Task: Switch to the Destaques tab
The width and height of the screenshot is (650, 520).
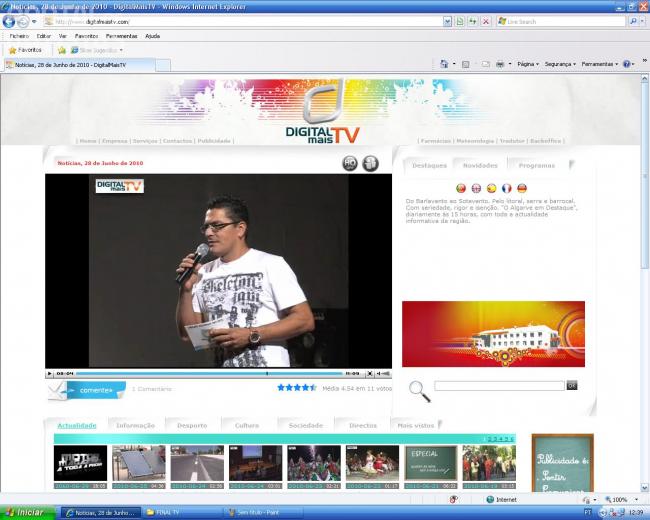Action: point(429,165)
